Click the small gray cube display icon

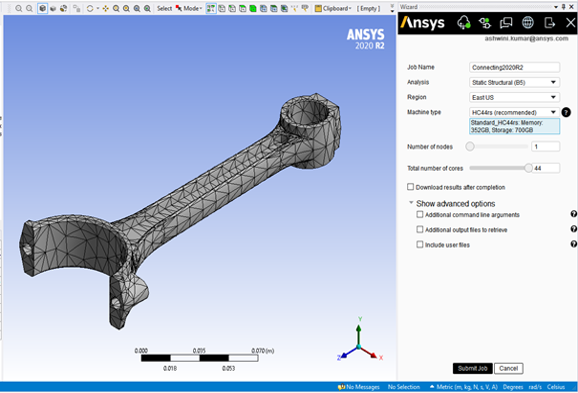53,8
